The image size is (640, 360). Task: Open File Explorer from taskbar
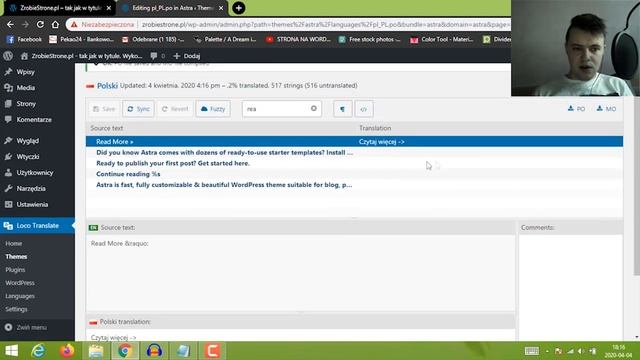point(96,351)
